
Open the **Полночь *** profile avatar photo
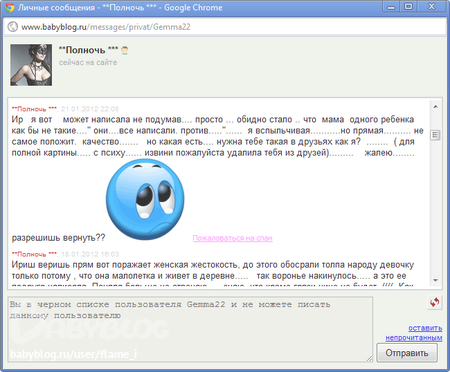pos(31,65)
